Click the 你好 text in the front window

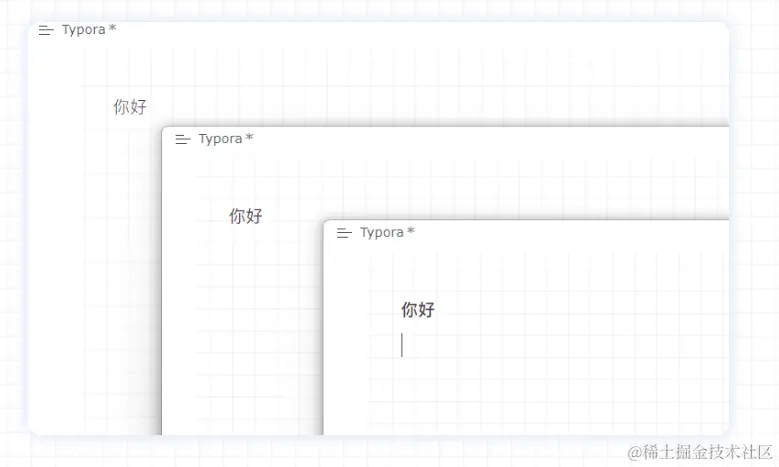(x=418, y=310)
